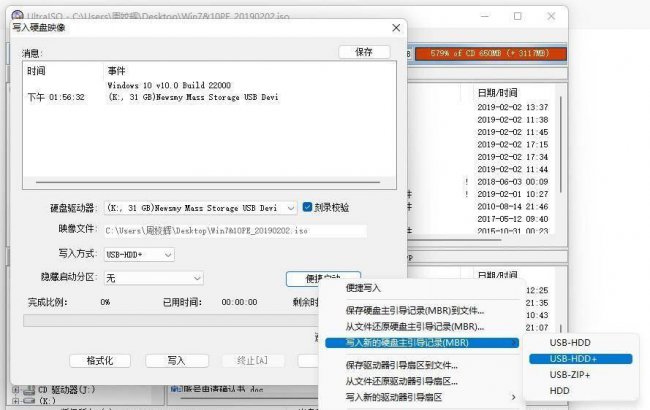Image resolution: width=650 pixels, height=410 pixels.
Task: Click the orange 579% of CD capacity bar
Action: pyautogui.click(x=491, y=53)
